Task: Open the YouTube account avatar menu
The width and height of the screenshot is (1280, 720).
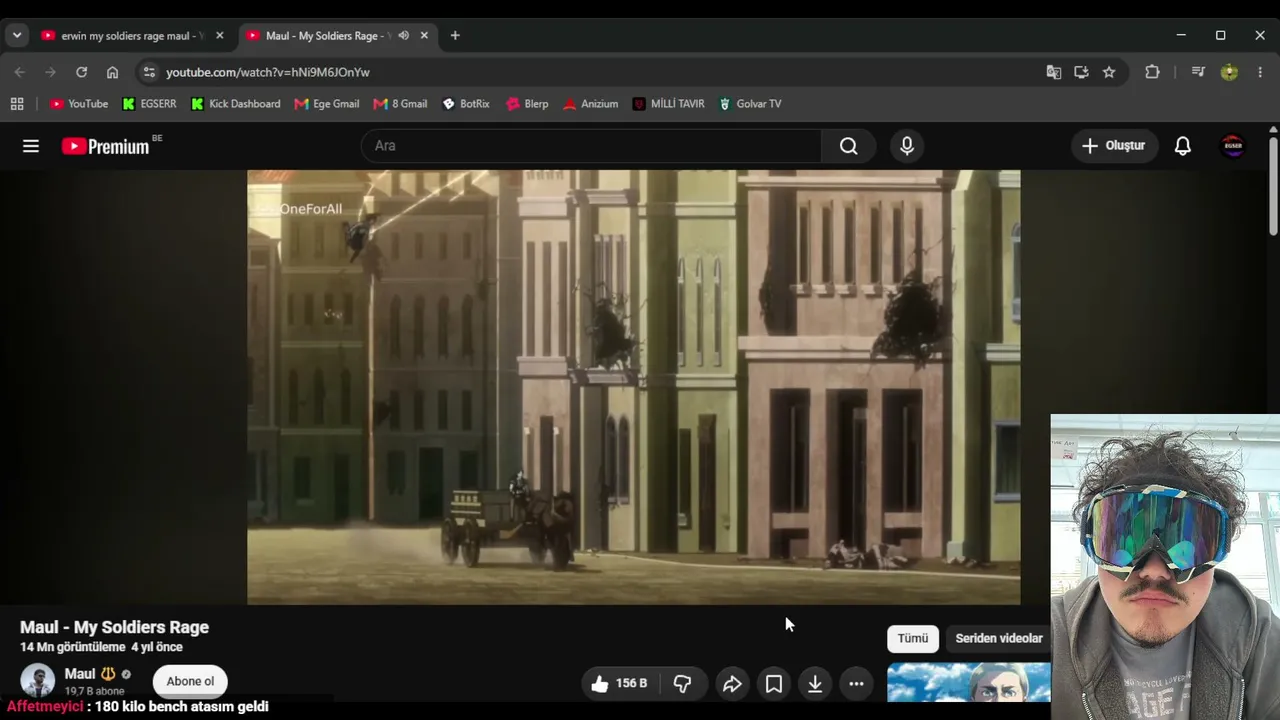Action: tap(1233, 146)
